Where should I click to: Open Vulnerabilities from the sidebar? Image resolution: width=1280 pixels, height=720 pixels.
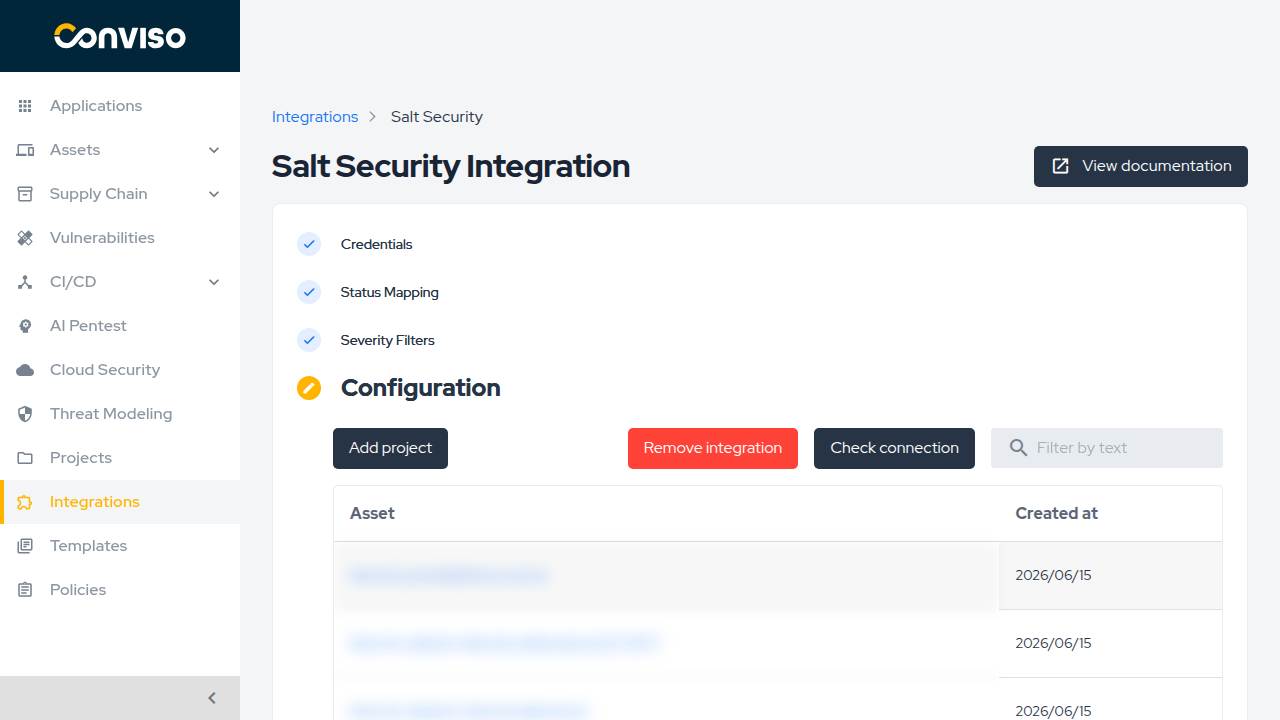pos(120,238)
